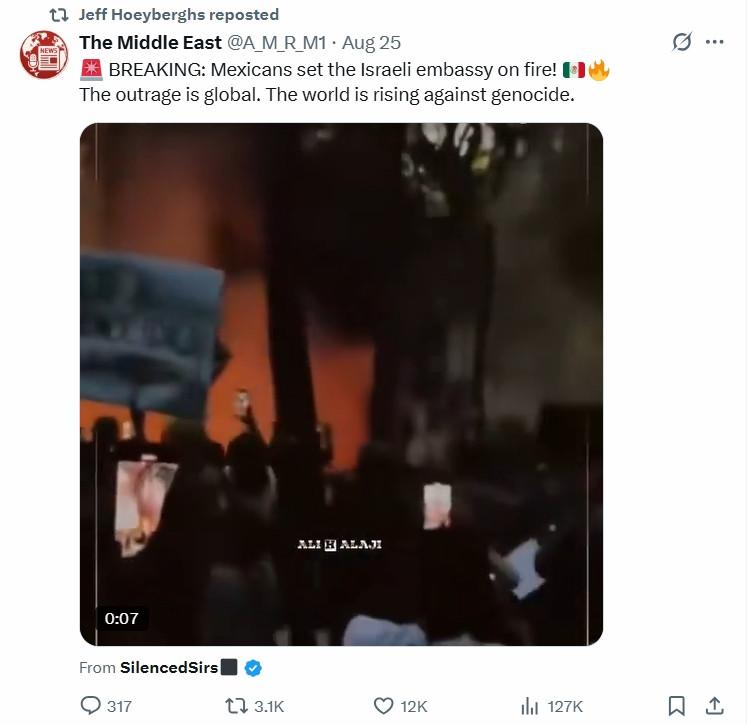Screen dimensions: 747x725
Task: Open the SilencedSirs source account link
Action: tap(169, 667)
